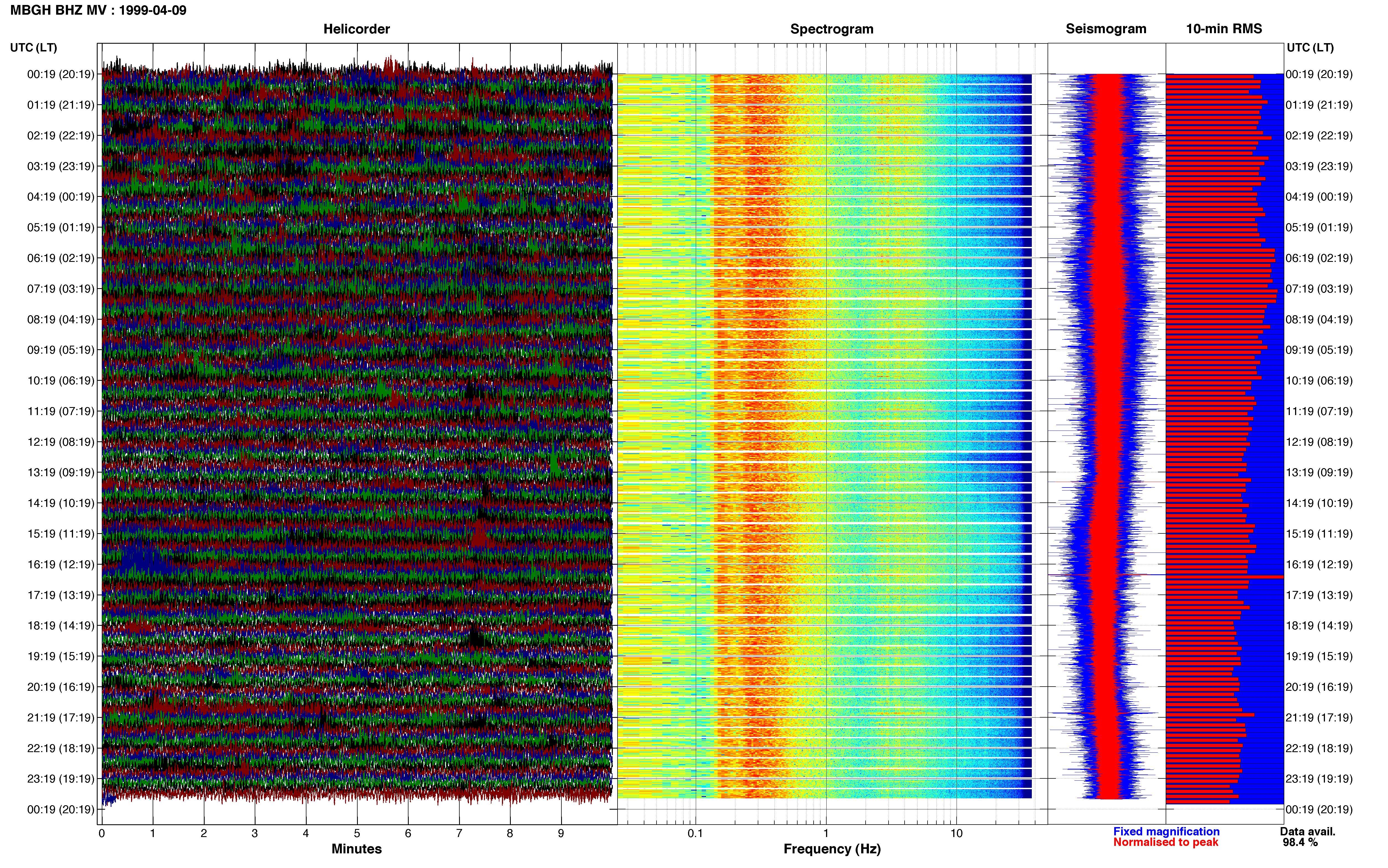1388x868 pixels.
Task: Click the '0' tick on the Minutes axis
Action: 101,833
